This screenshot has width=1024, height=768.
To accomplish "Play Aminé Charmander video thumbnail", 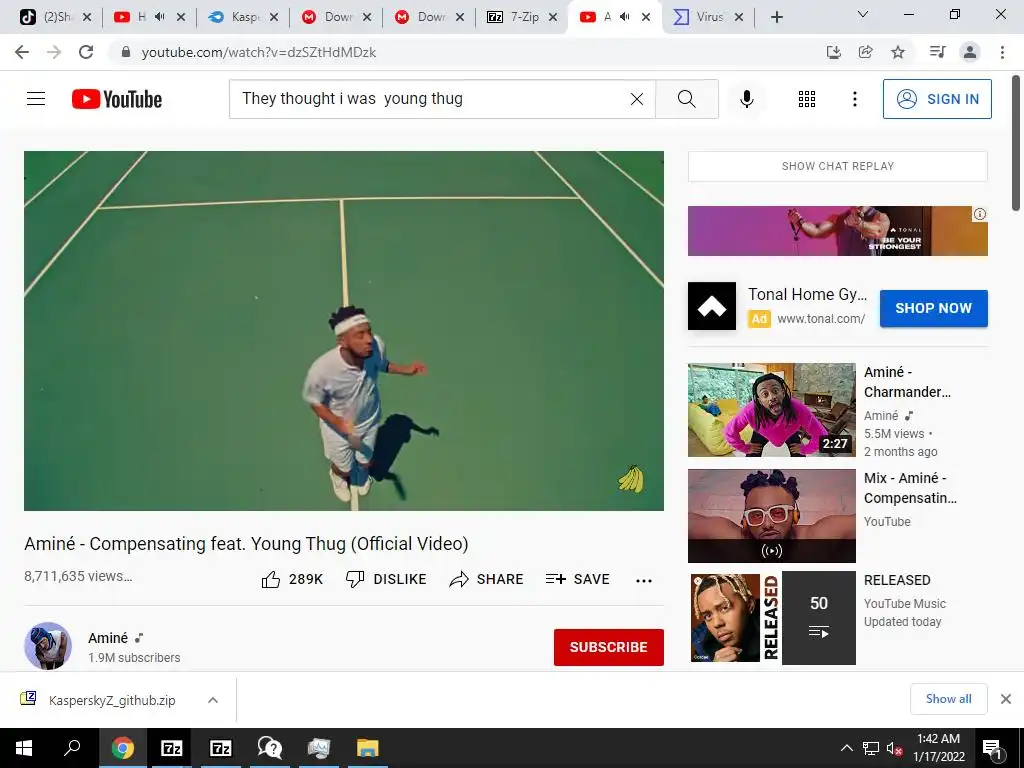I will pyautogui.click(x=771, y=410).
